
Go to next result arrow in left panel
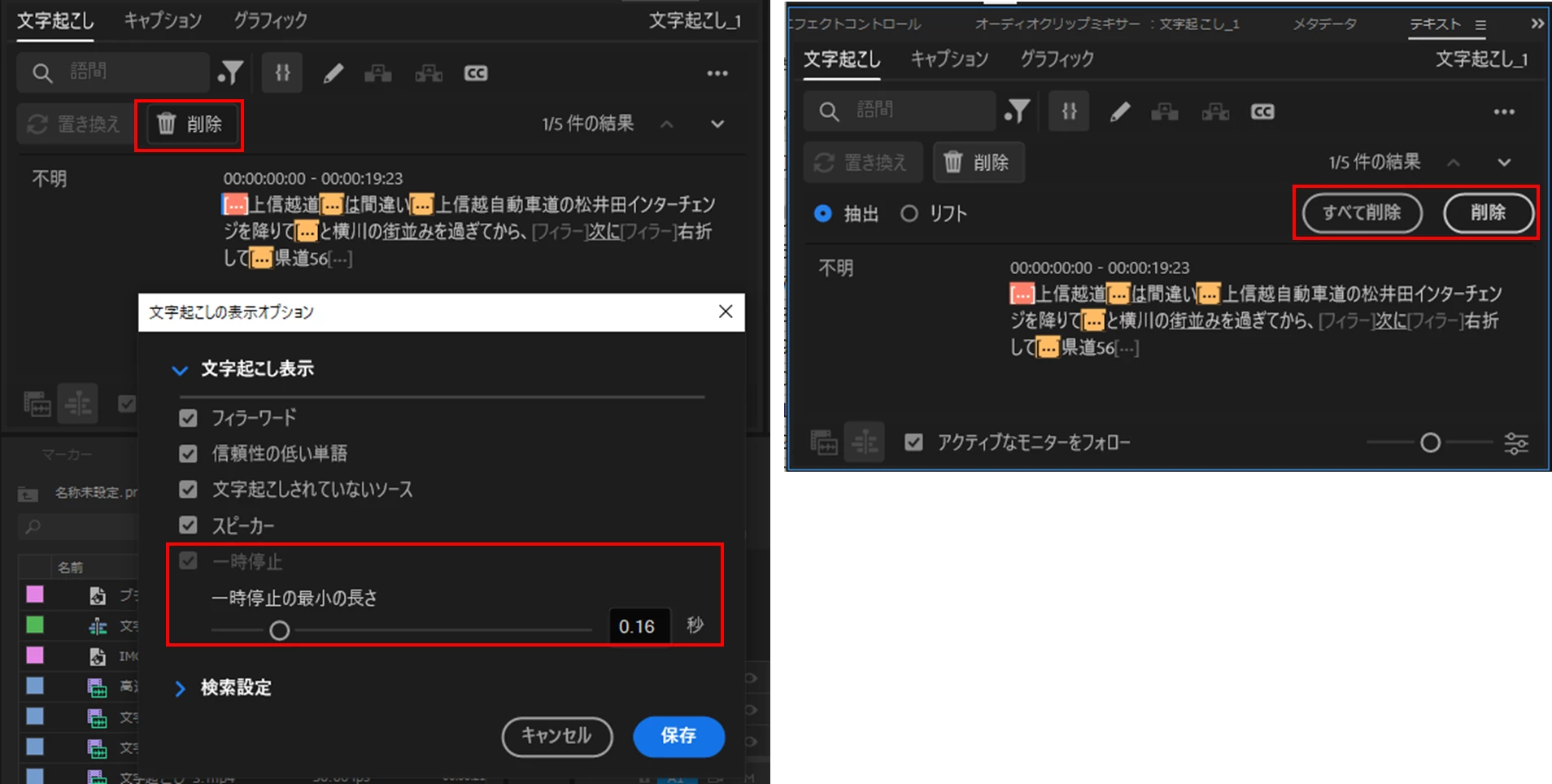717,124
